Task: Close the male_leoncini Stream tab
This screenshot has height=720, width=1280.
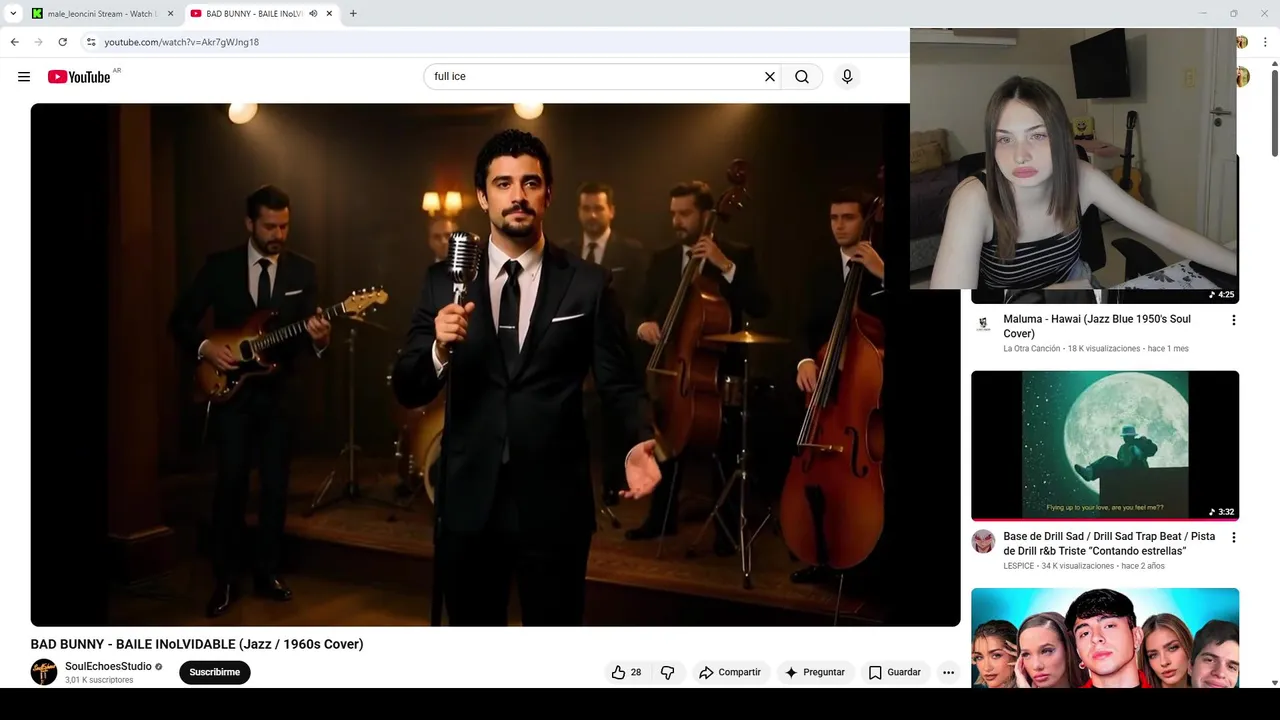Action: tap(170, 14)
